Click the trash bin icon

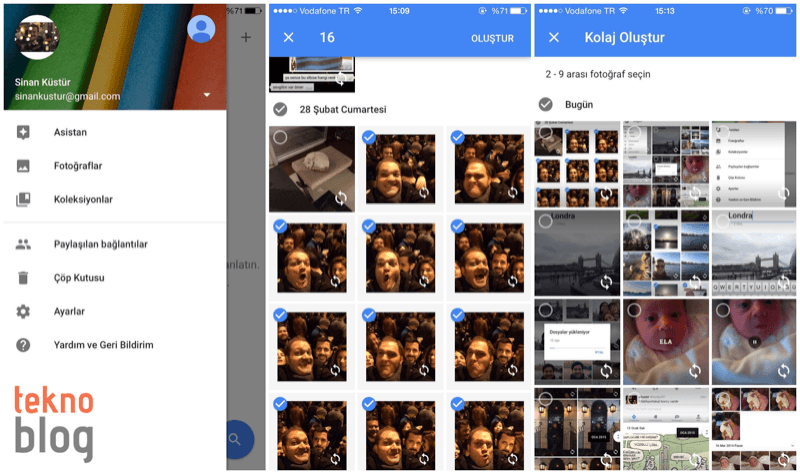(23, 278)
